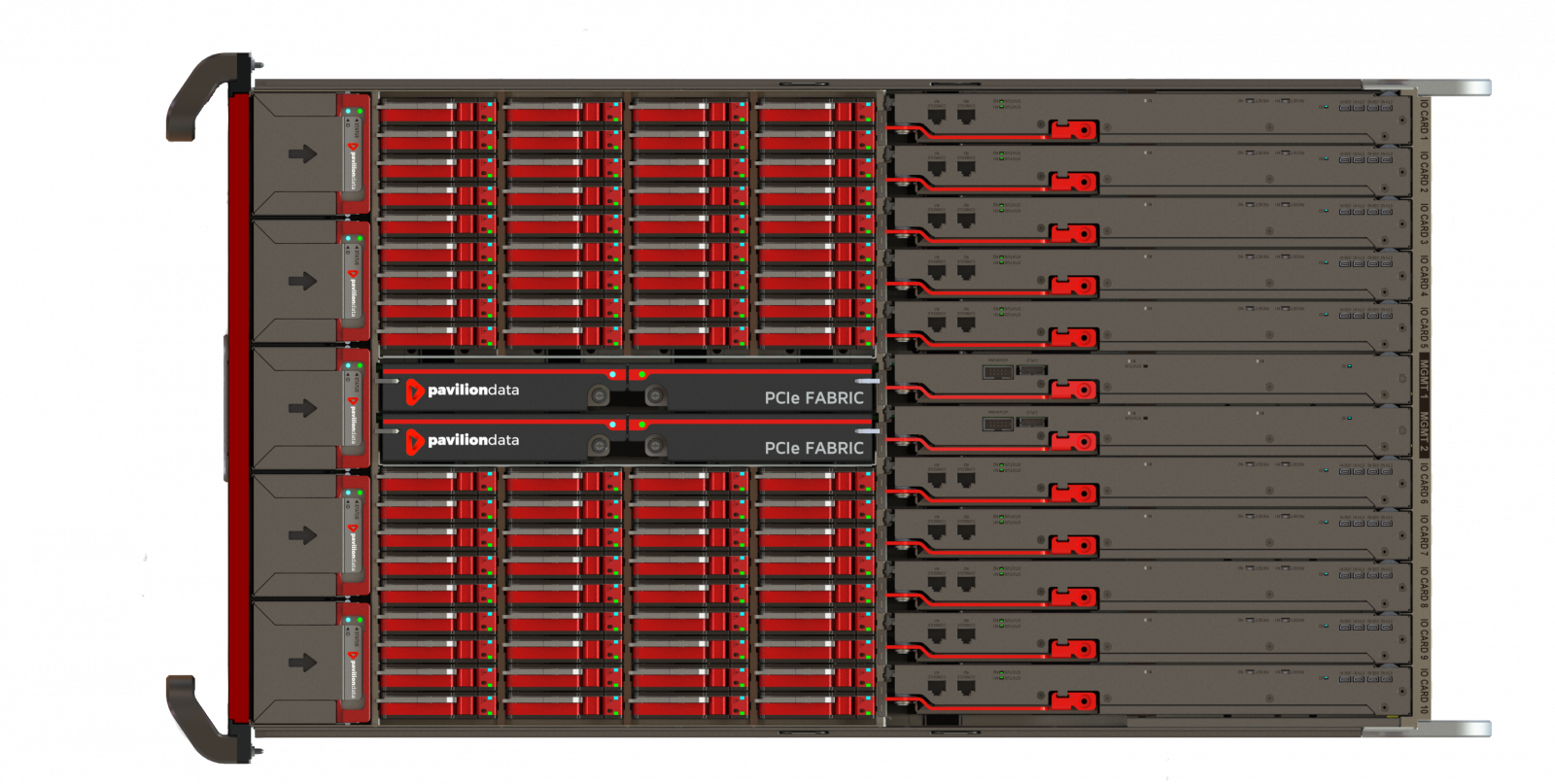The height and width of the screenshot is (784, 1555).
Task: Select the red latch on IO CARD 8
Action: click(1073, 597)
